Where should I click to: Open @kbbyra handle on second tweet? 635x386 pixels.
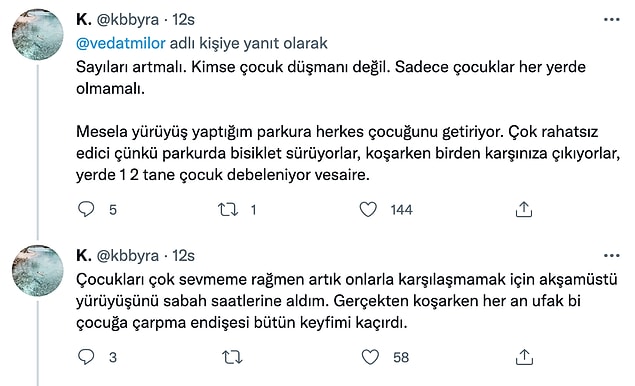[128, 256]
